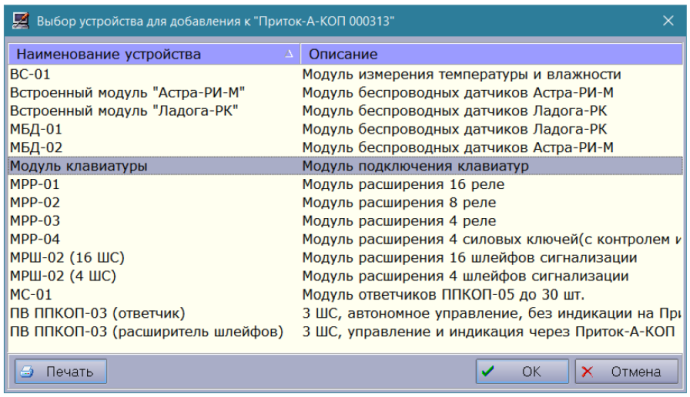Select the 'МБД-02' device row
This screenshot has width=690, height=397.
(x=345, y=147)
